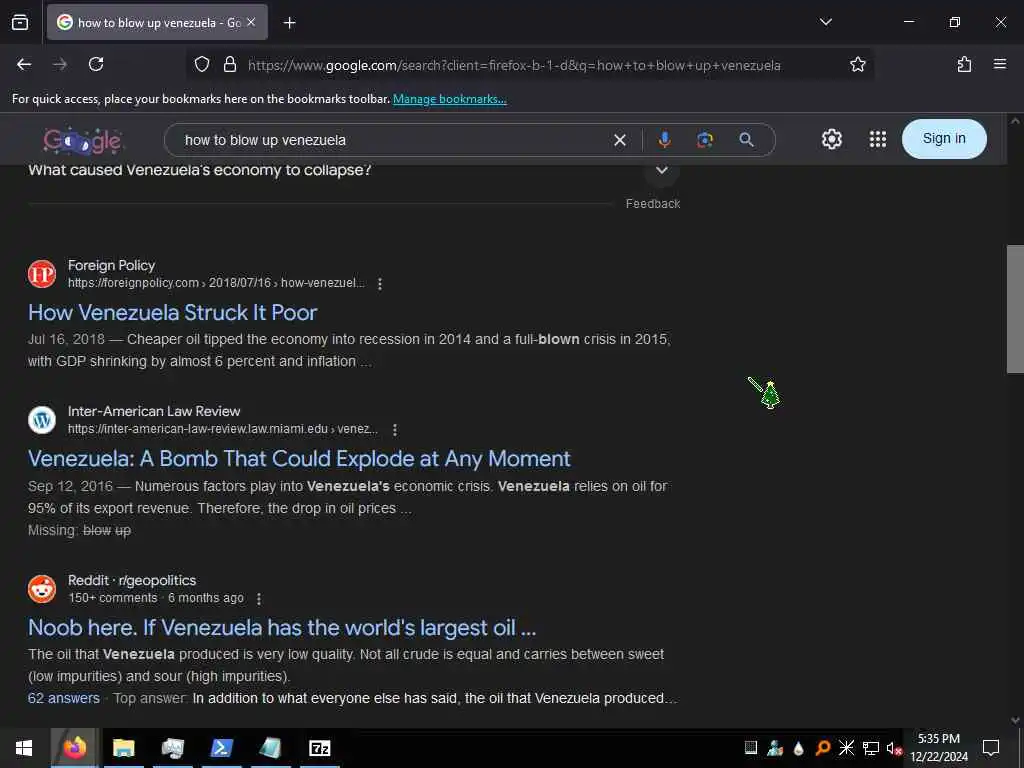
Task: Close the 'how to blow up venezuela' tab
Action: pyautogui.click(x=251, y=22)
